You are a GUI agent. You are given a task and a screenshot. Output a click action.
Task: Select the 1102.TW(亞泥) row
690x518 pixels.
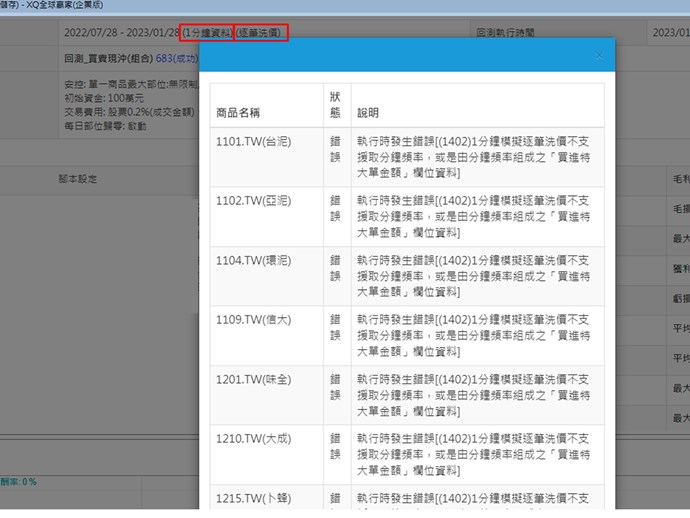coord(253,201)
